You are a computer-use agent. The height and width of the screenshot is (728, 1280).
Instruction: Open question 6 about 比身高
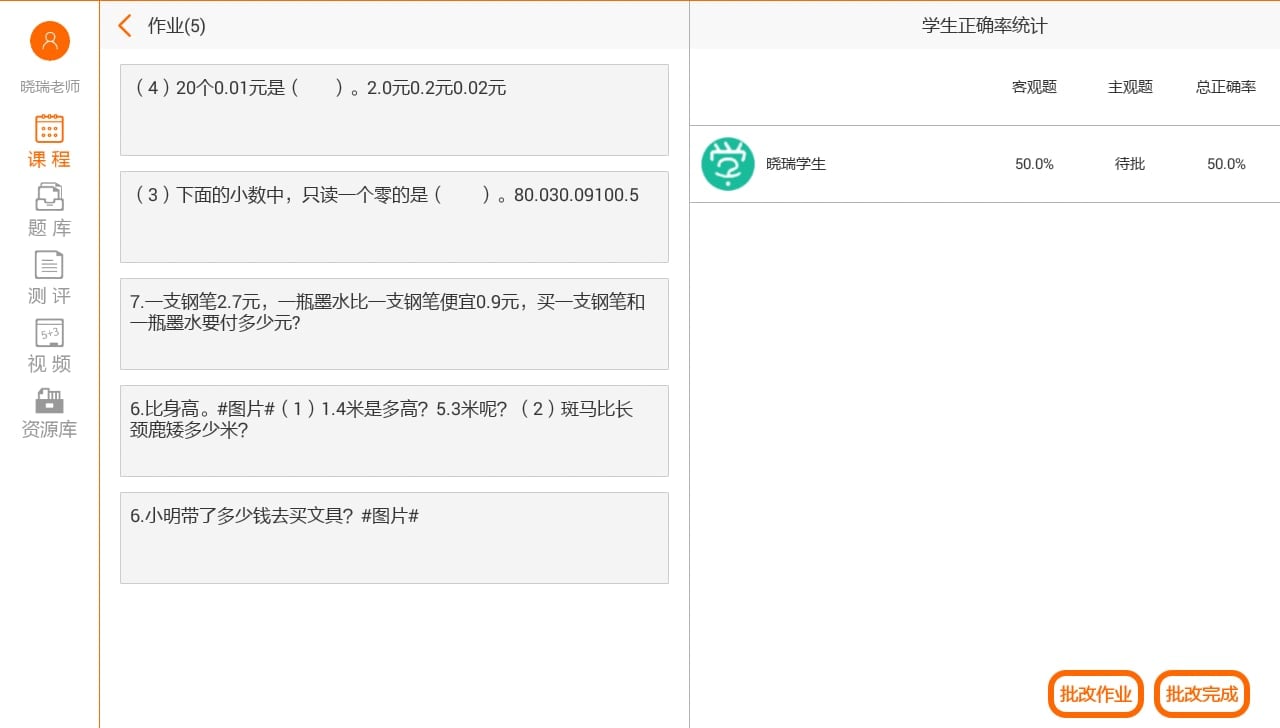(394, 431)
